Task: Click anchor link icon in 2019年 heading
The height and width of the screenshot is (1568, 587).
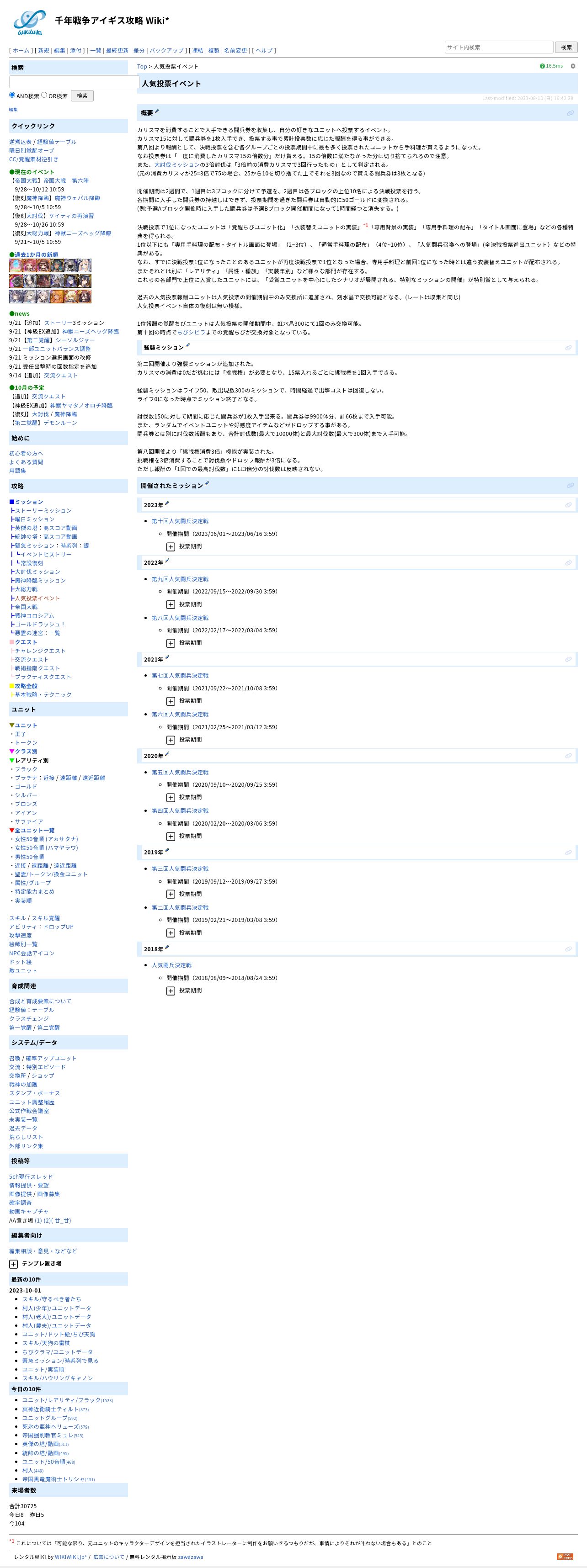Action: (568, 853)
